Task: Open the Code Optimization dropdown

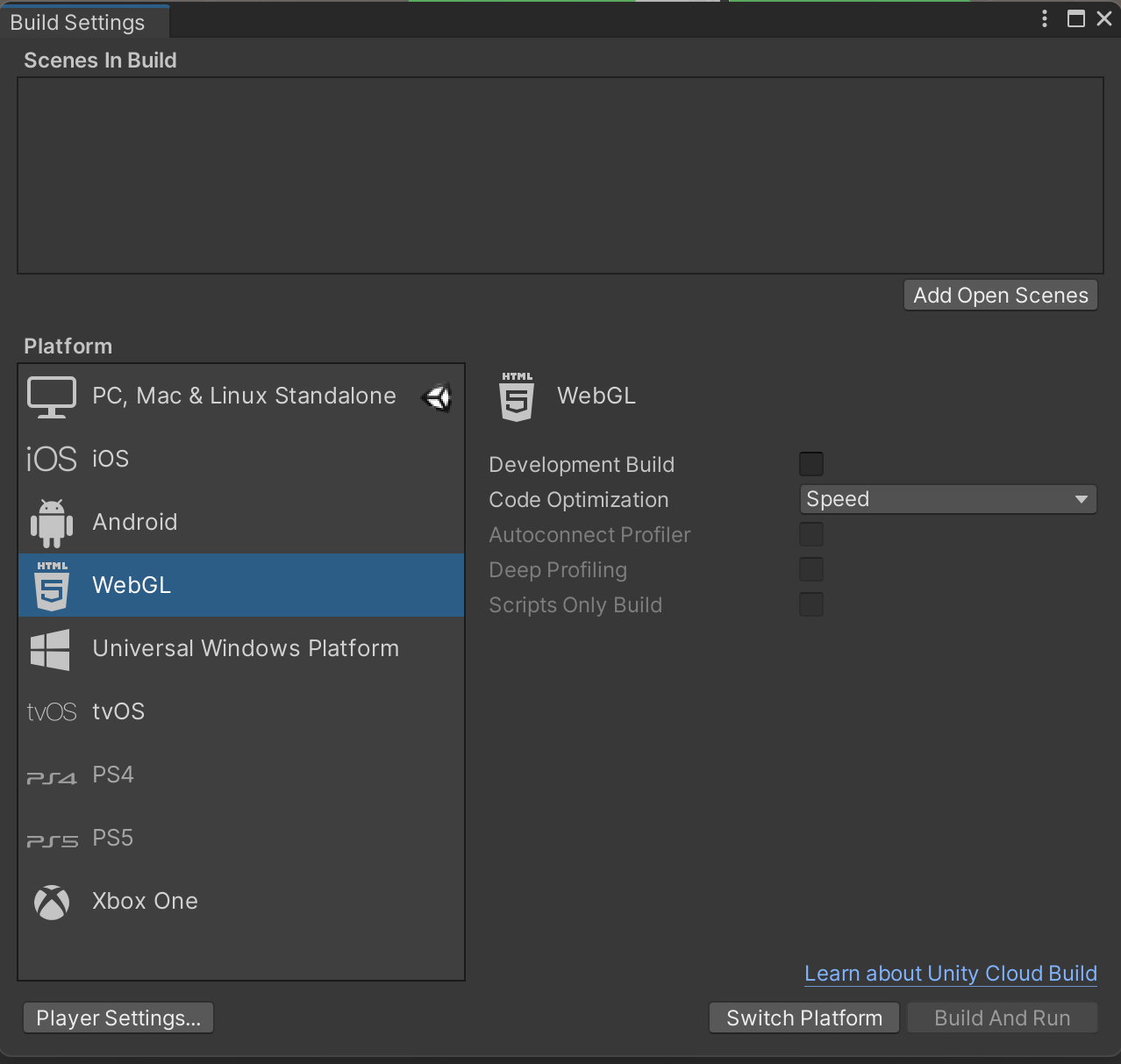Action: click(x=947, y=499)
